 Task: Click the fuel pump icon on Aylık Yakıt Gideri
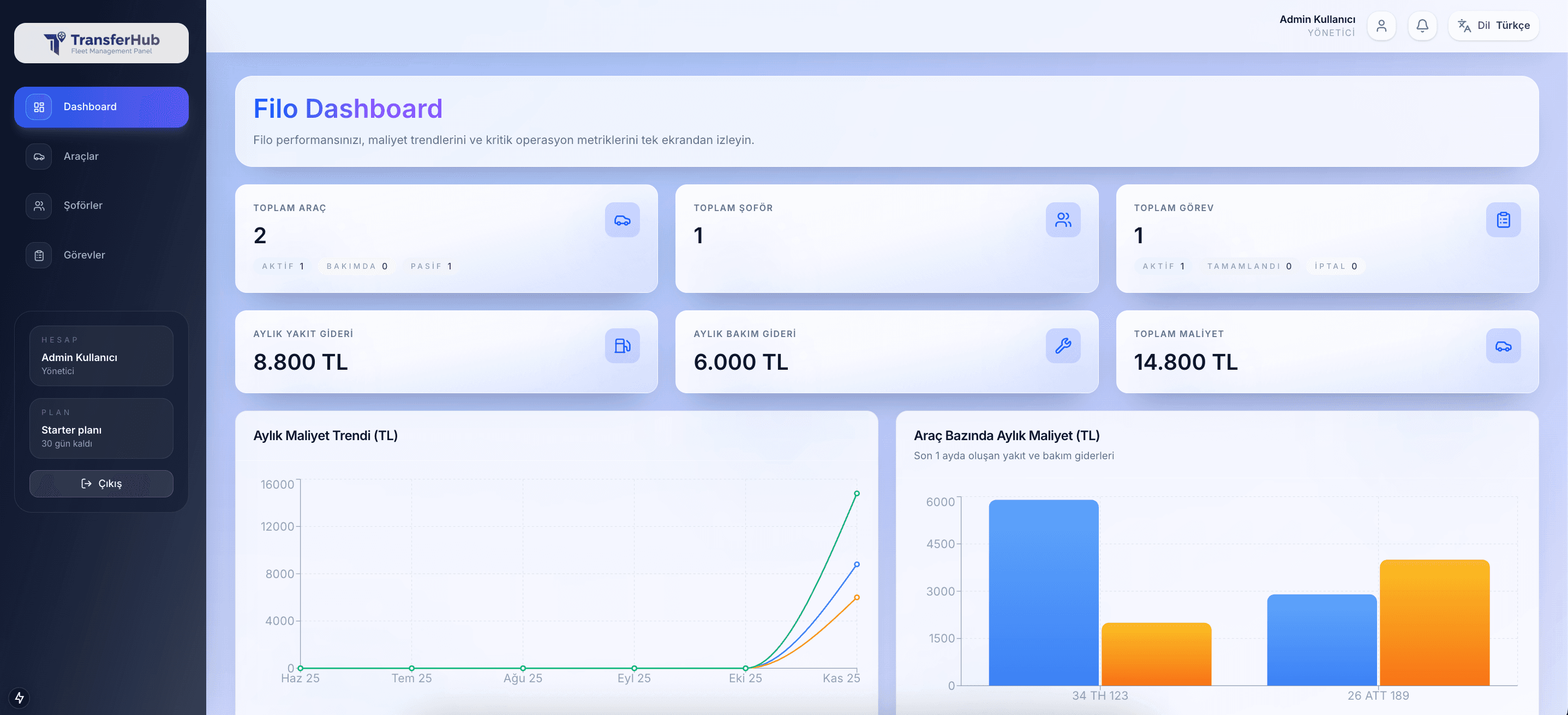(623, 346)
